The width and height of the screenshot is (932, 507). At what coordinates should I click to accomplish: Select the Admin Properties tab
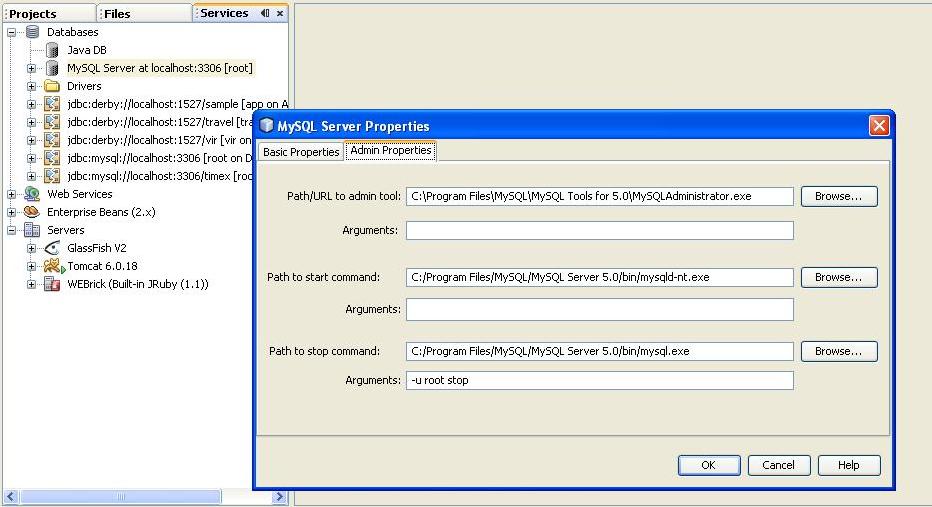pyautogui.click(x=391, y=150)
